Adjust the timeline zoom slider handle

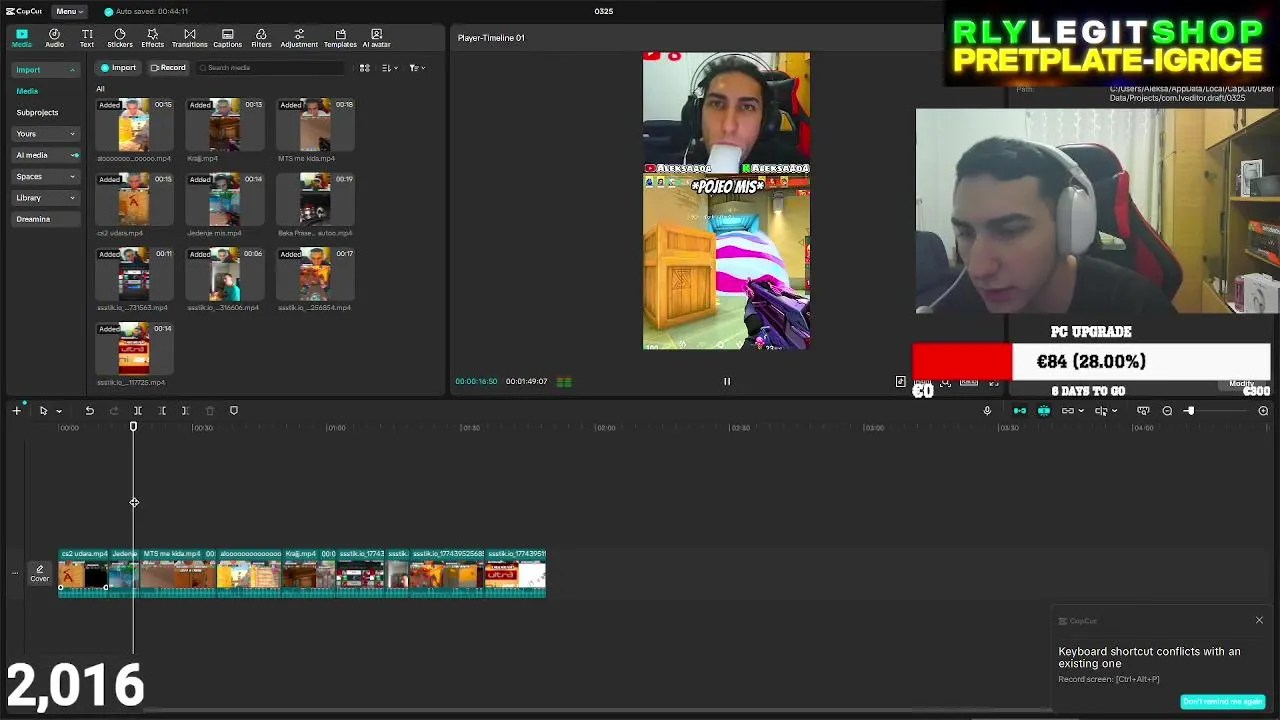(1190, 411)
